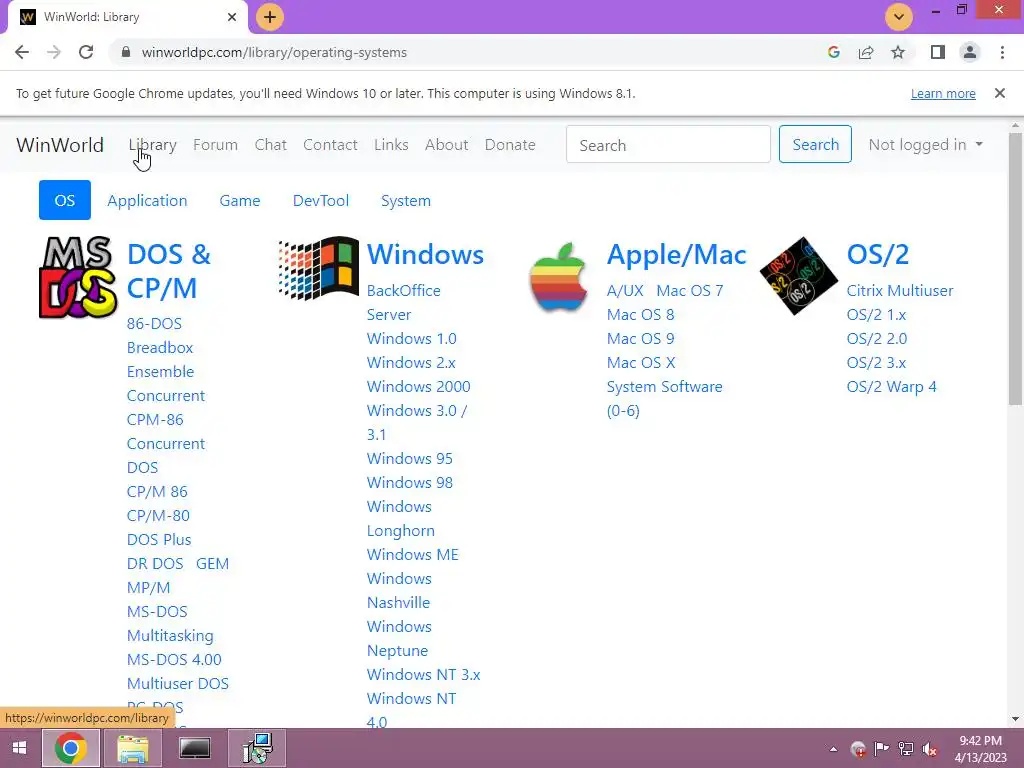Viewport: 1024px width, 768px height.
Task: Click the WinWorld brand link
Action: click(x=59, y=144)
